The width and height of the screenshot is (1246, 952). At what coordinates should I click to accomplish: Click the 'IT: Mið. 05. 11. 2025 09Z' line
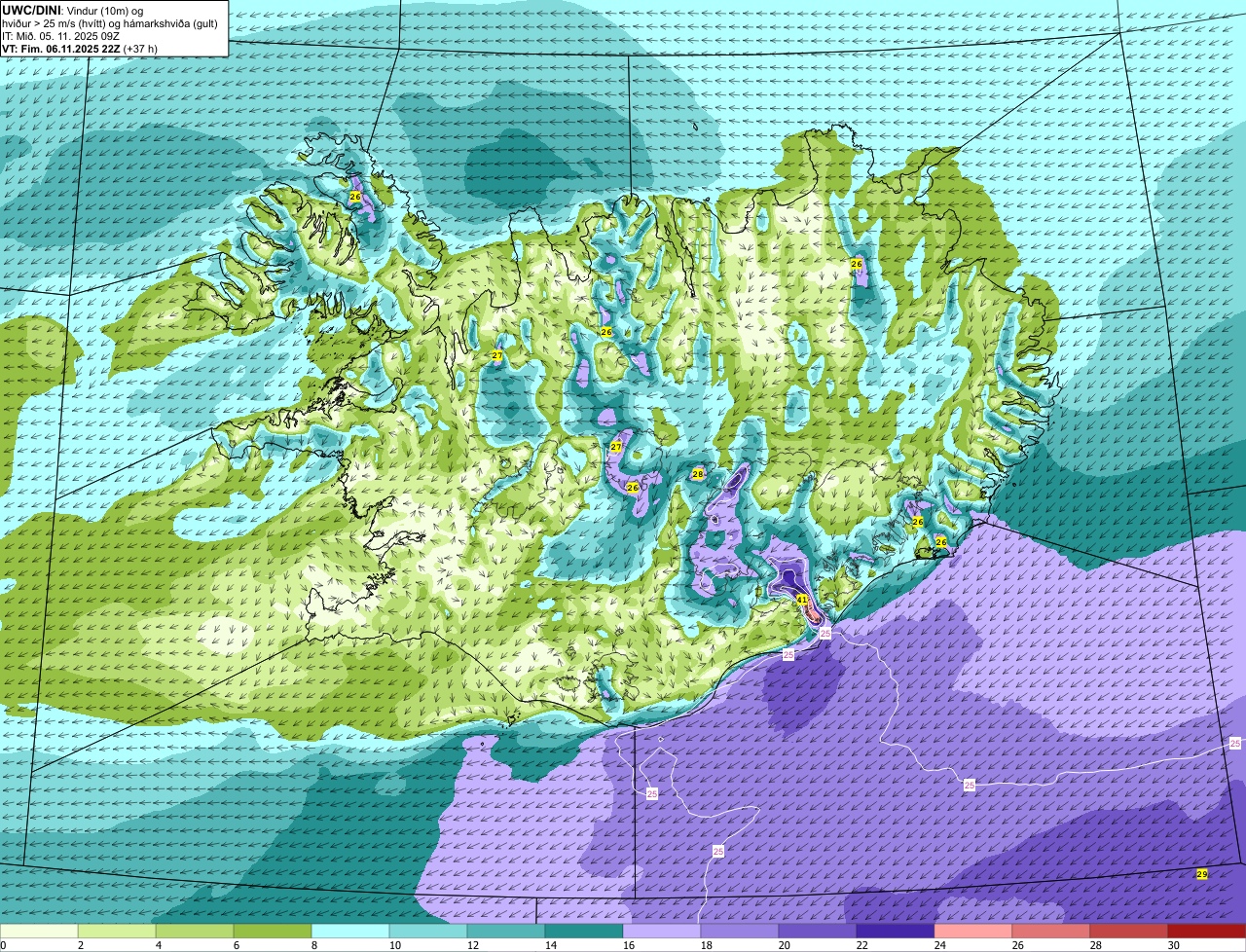[60, 36]
